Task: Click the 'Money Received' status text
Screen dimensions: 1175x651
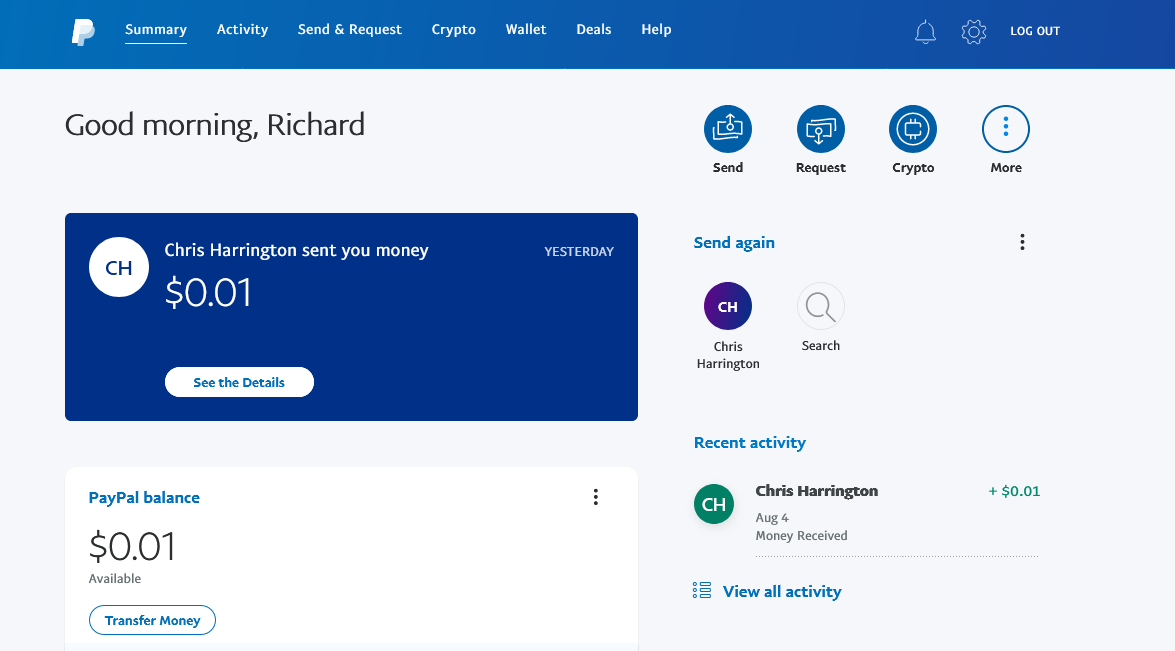Action: (801, 536)
